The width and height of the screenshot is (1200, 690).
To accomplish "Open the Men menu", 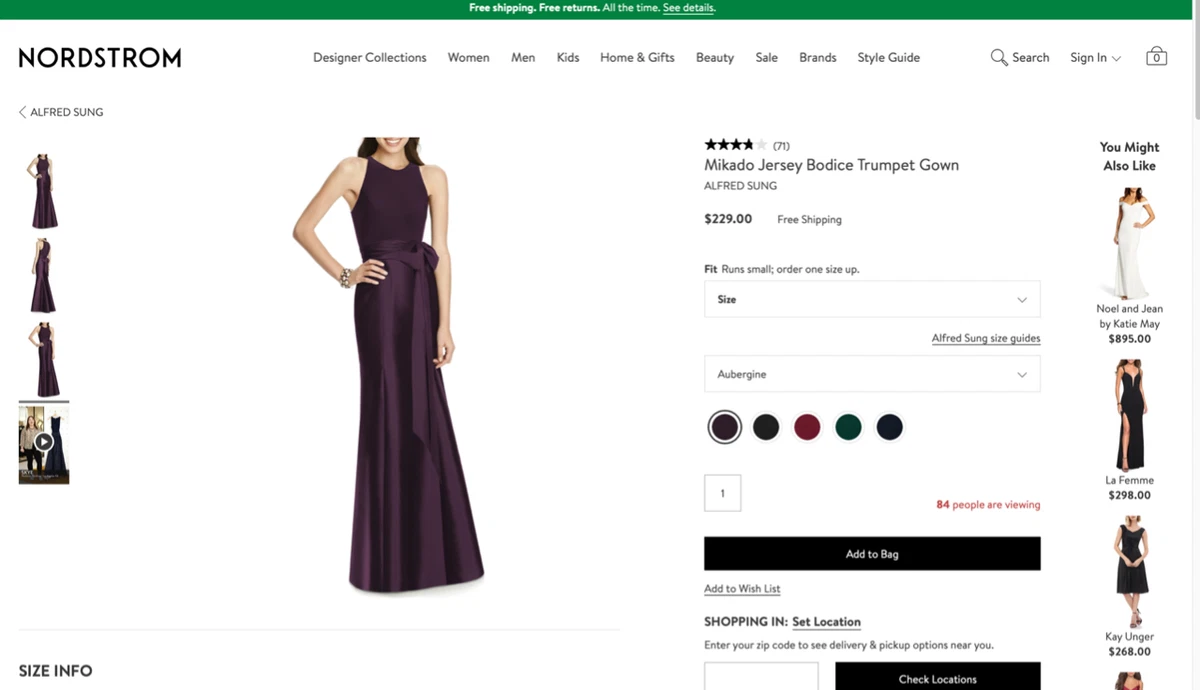I will (x=523, y=57).
